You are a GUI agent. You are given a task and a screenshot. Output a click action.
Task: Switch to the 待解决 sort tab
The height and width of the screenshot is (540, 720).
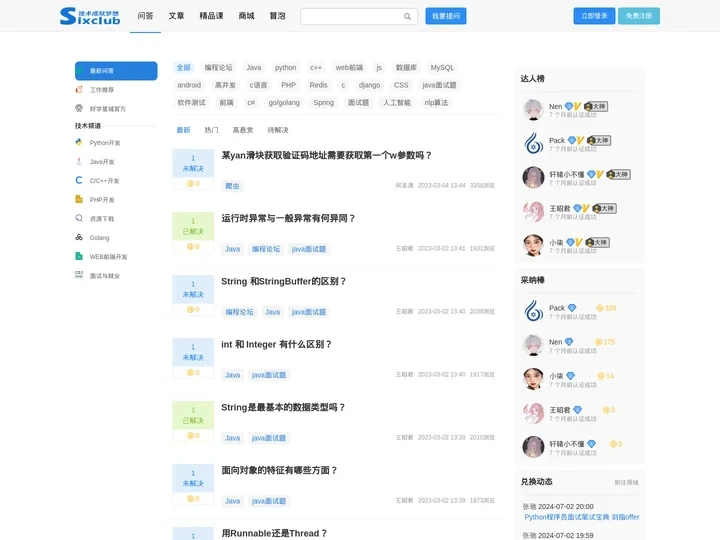pos(278,130)
